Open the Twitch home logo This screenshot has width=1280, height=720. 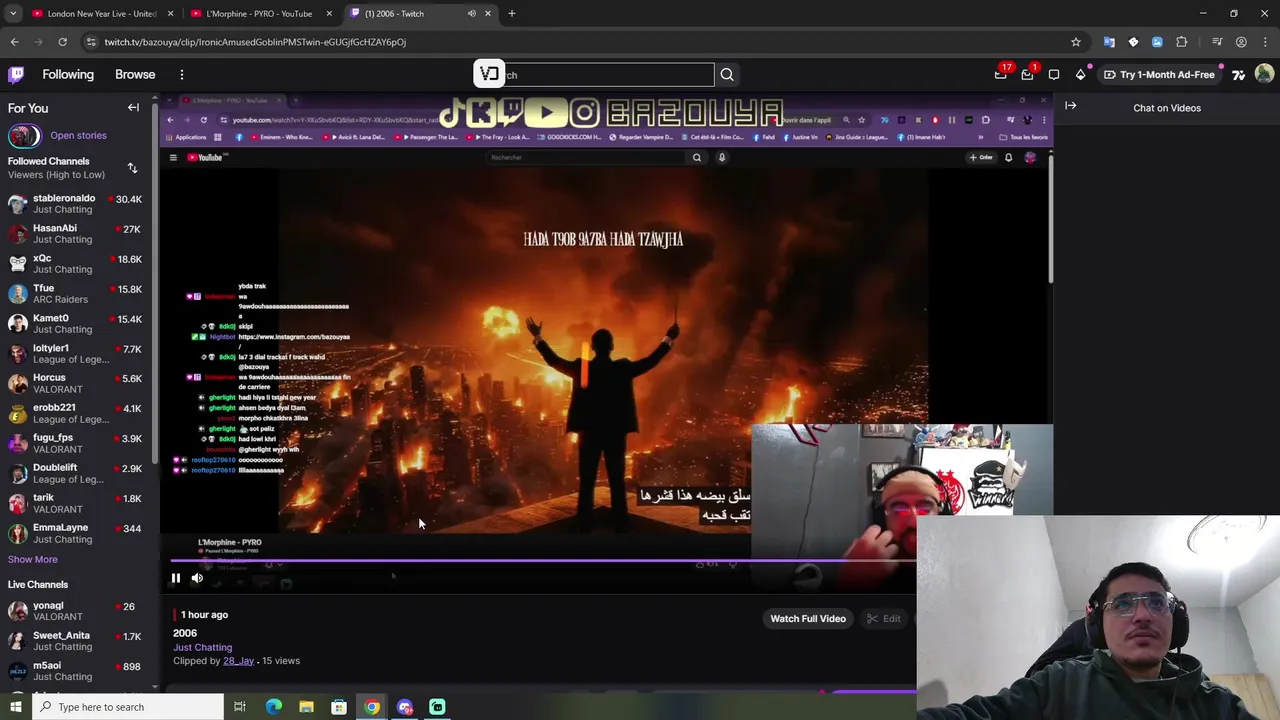(x=16, y=74)
